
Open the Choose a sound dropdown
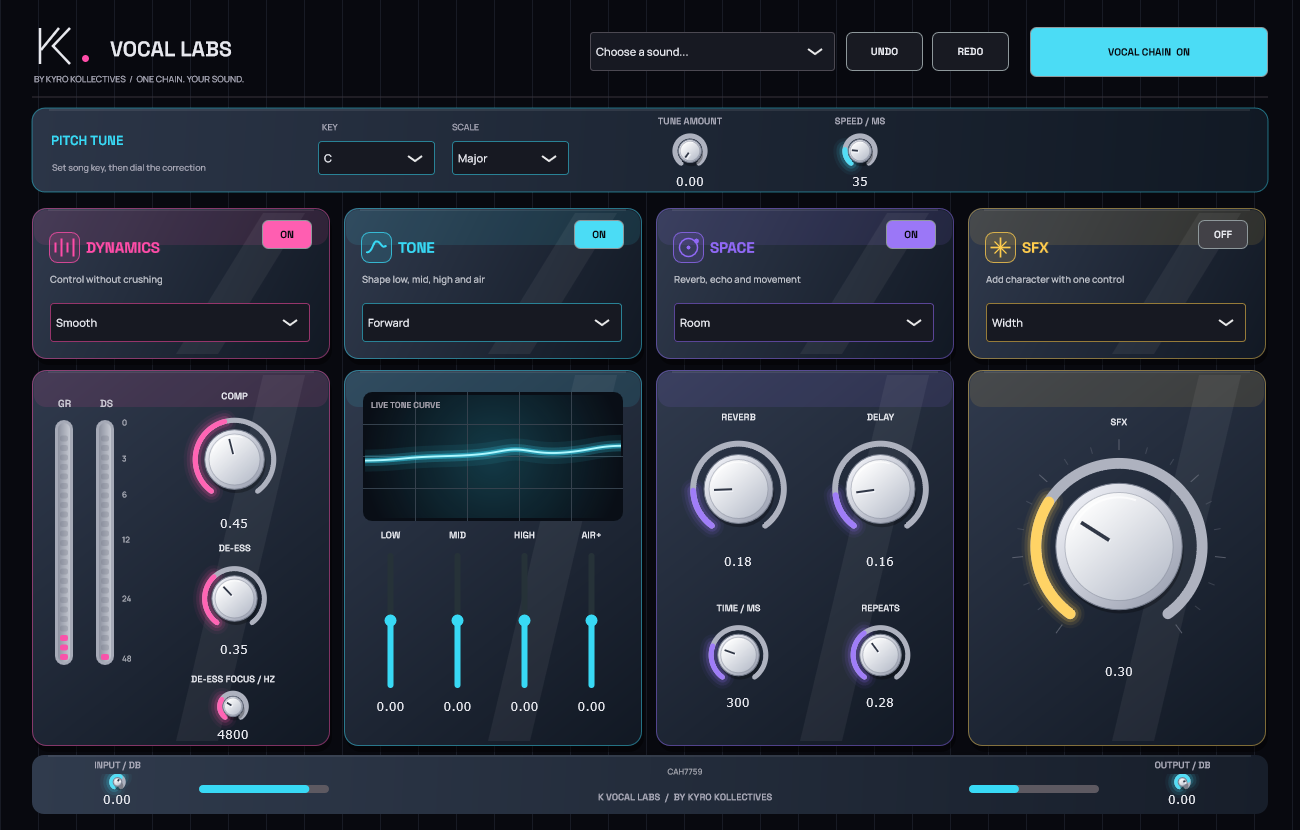coord(712,52)
